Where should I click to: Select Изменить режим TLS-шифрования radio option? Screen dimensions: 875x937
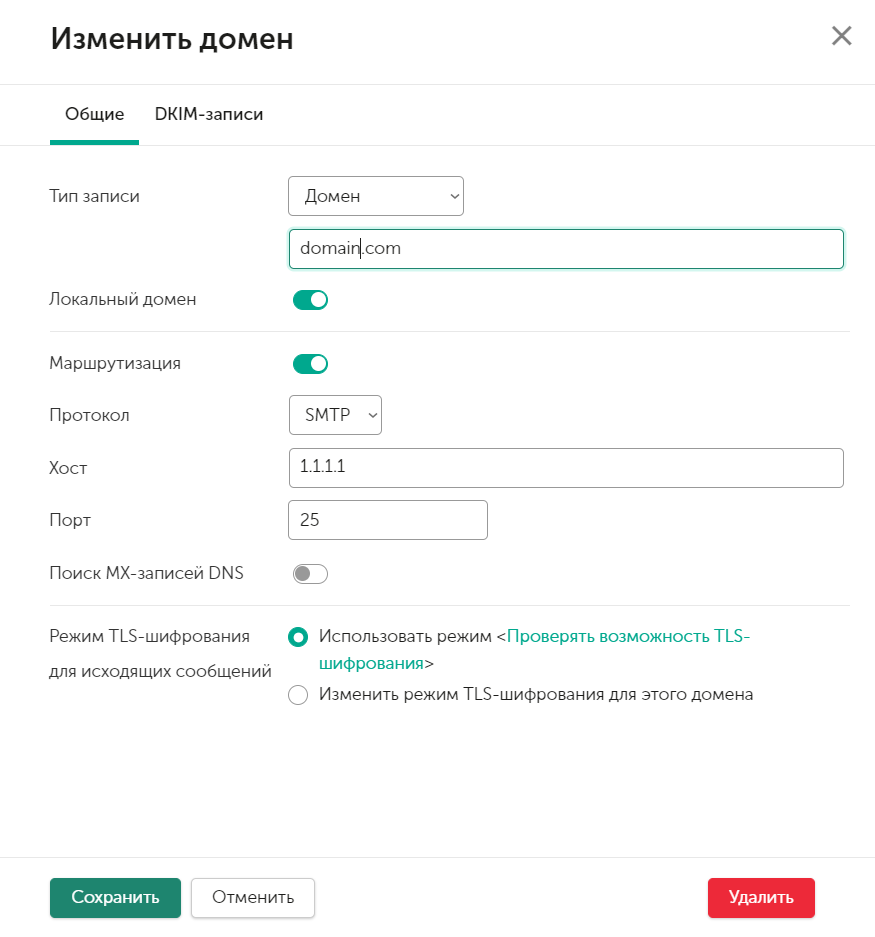coord(298,695)
